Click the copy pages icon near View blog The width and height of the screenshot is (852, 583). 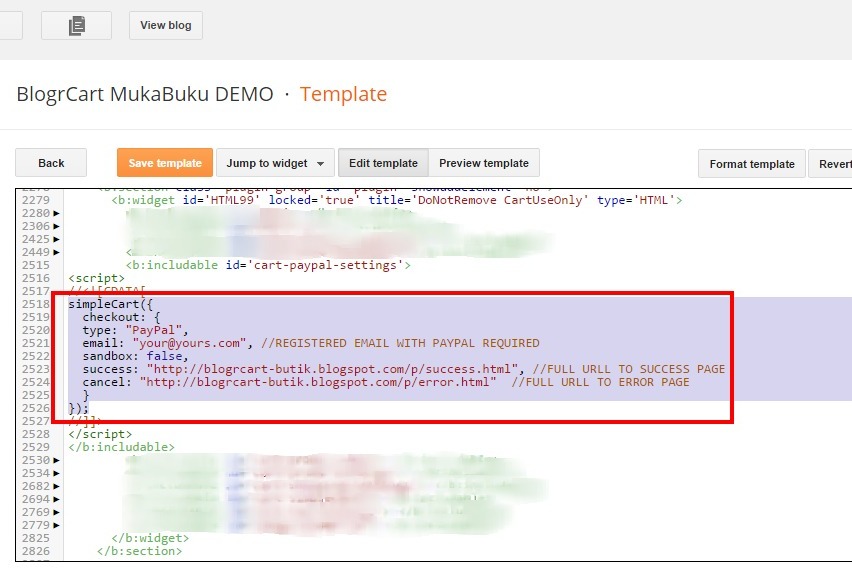(x=76, y=25)
